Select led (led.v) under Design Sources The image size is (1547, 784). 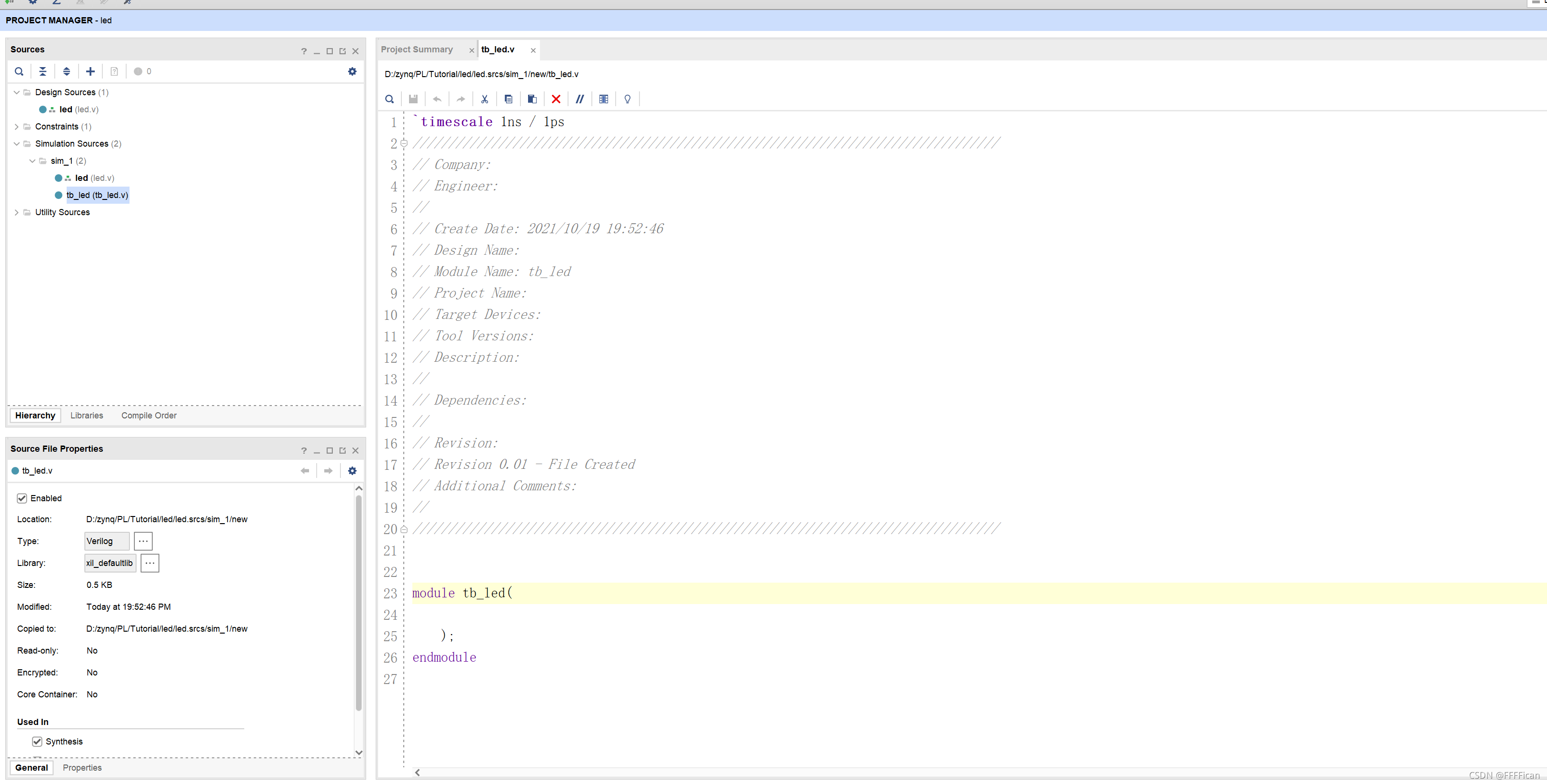[79, 109]
